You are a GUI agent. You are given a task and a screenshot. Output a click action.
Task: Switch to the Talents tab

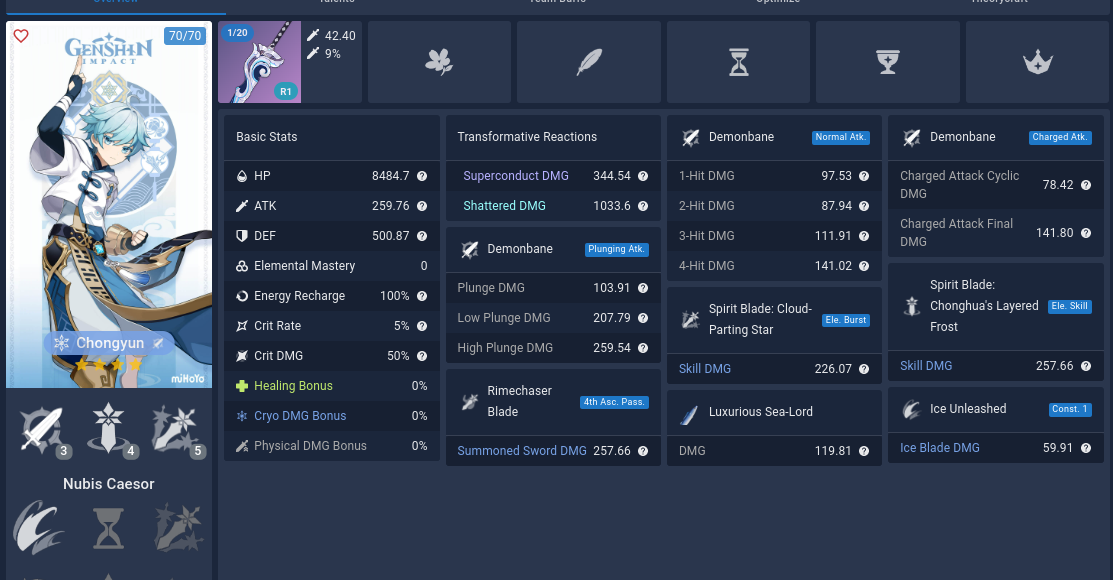coord(337,4)
